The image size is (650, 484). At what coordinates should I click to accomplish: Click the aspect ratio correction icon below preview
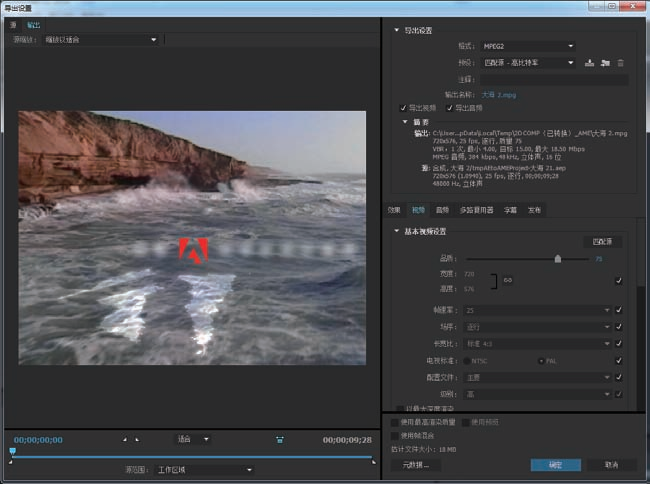click(281, 439)
